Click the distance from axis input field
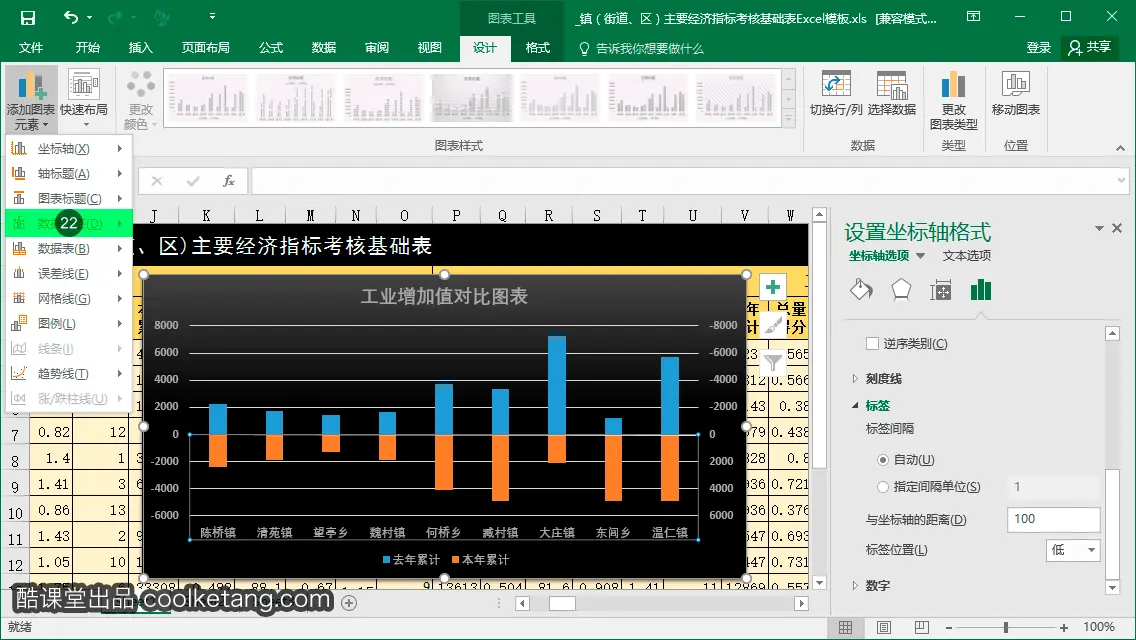 (1053, 520)
